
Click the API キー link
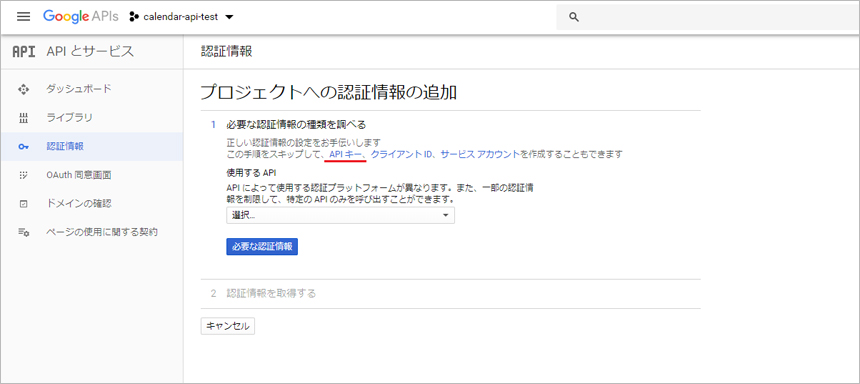pos(345,155)
